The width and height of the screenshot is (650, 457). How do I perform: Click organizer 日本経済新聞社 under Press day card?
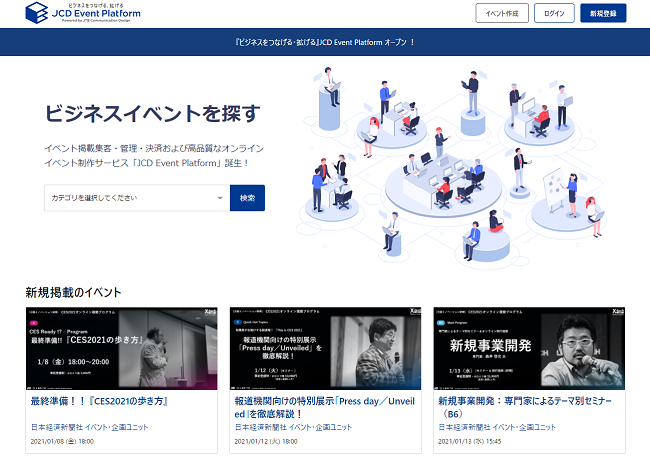coord(293,427)
